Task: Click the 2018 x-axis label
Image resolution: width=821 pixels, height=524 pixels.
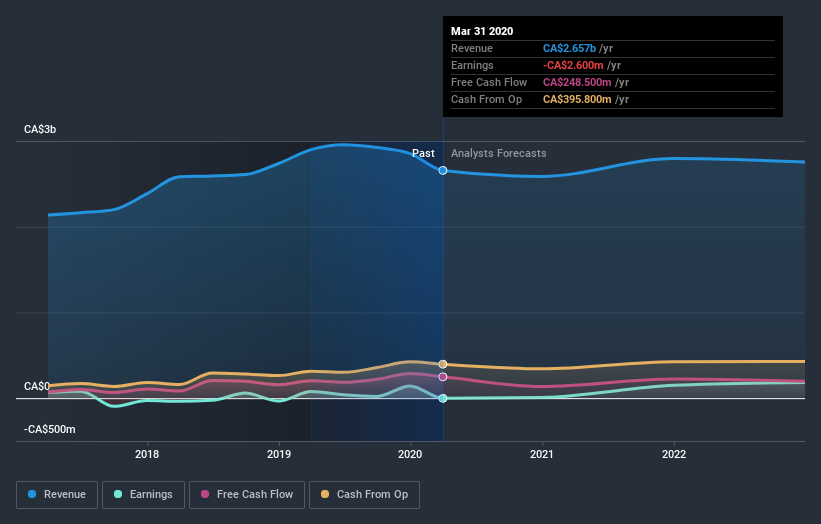Action: 147,454
